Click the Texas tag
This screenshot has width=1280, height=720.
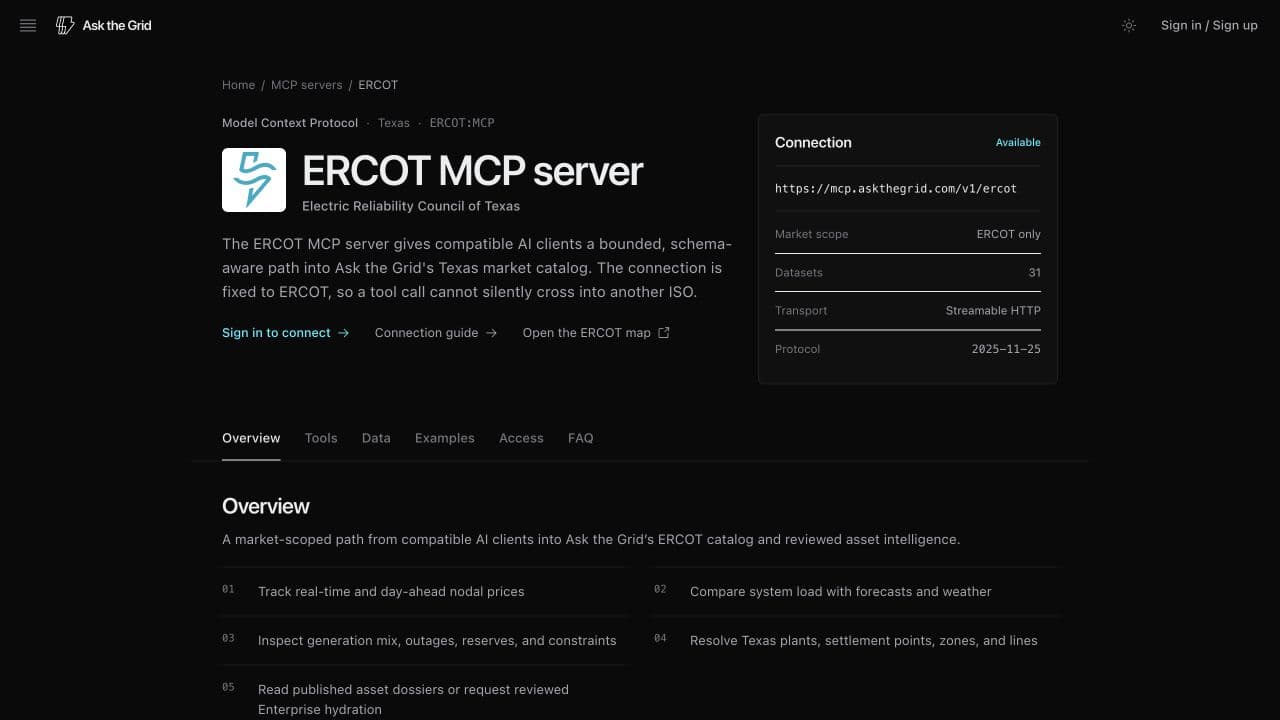pyautogui.click(x=394, y=123)
